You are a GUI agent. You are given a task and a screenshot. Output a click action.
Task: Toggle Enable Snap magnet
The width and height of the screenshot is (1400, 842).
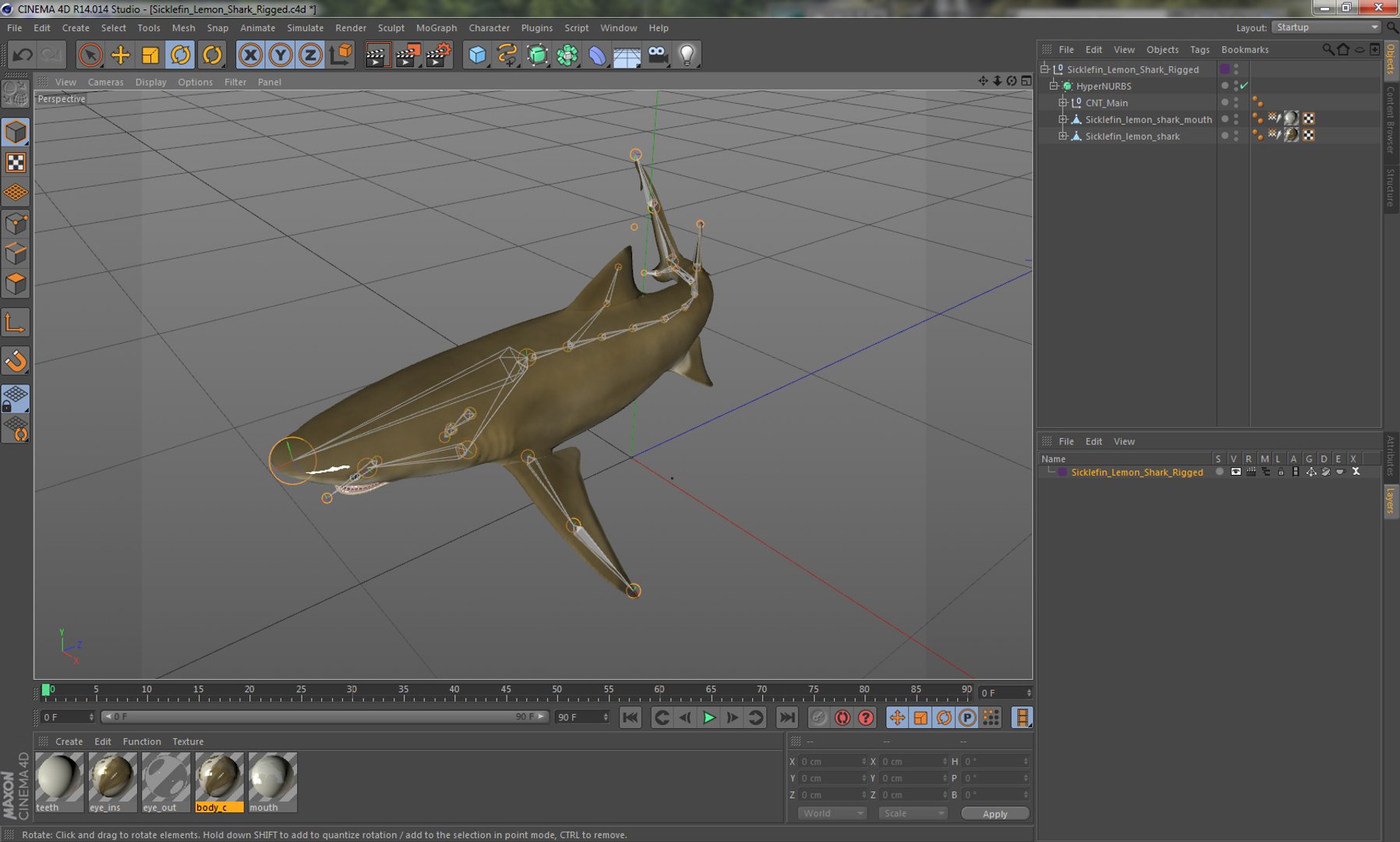pos(16,361)
